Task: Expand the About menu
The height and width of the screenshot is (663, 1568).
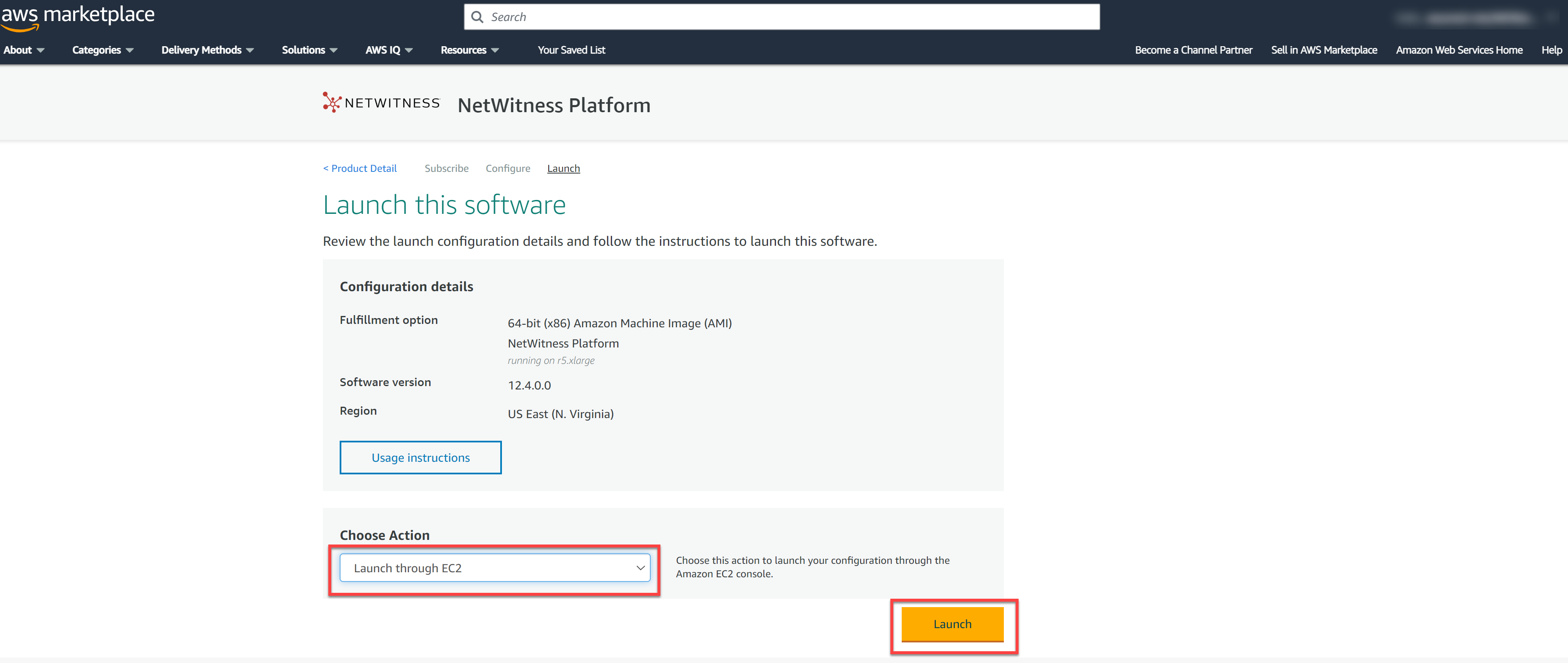Action: tap(24, 50)
